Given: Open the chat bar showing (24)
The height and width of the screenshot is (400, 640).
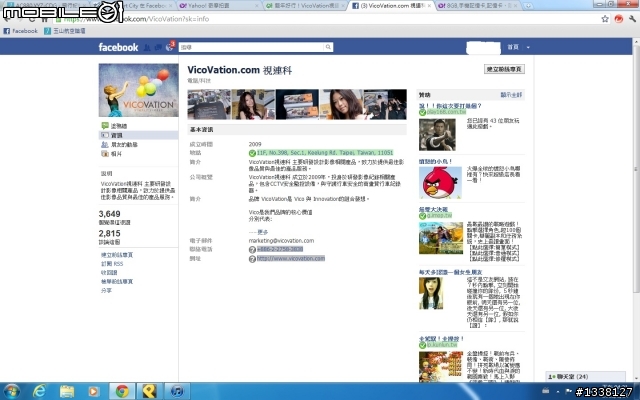Looking at the screenshot, I should tap(585, 376).
